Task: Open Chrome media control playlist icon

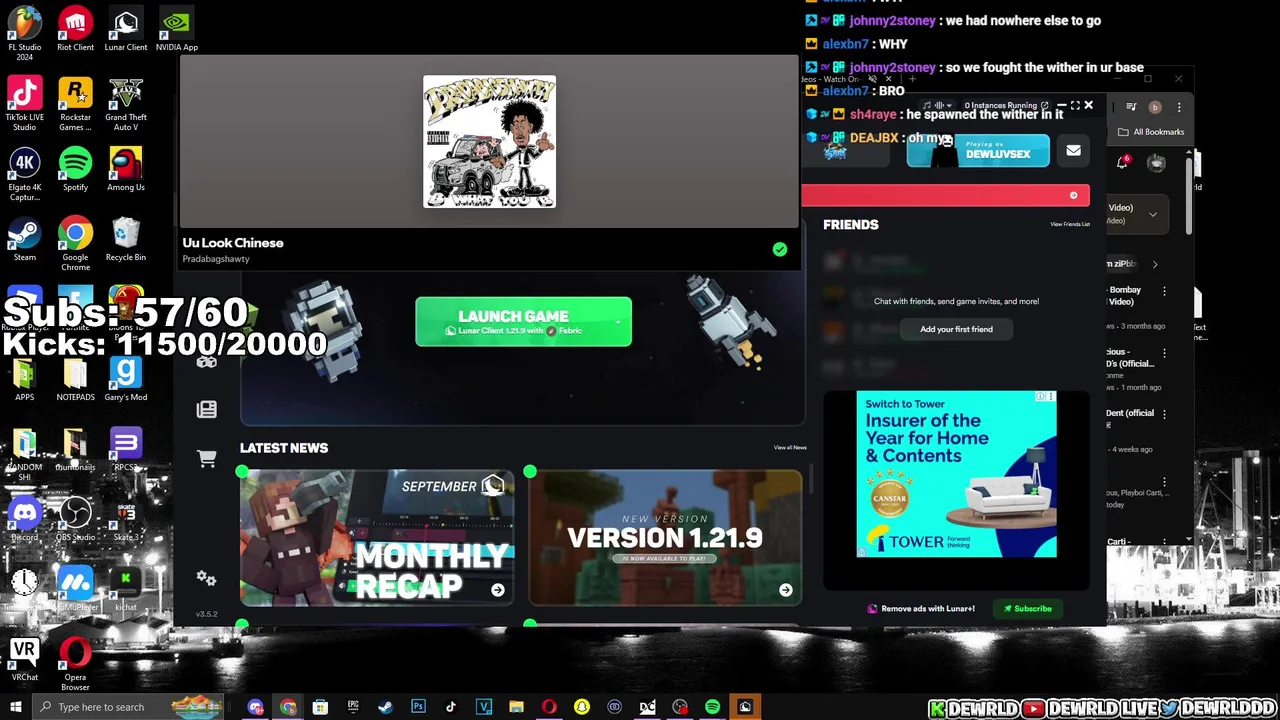Action: click(1131, 107)
